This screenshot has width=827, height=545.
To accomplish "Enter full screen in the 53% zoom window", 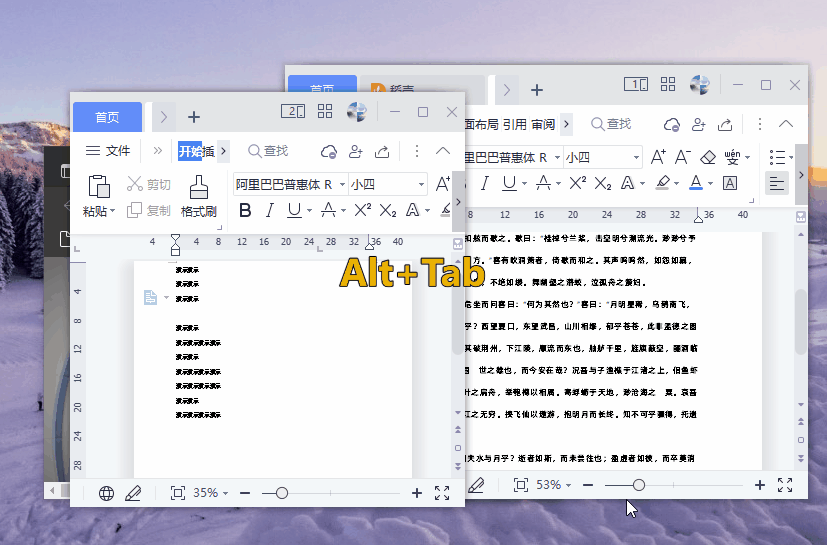I will 785,485.
